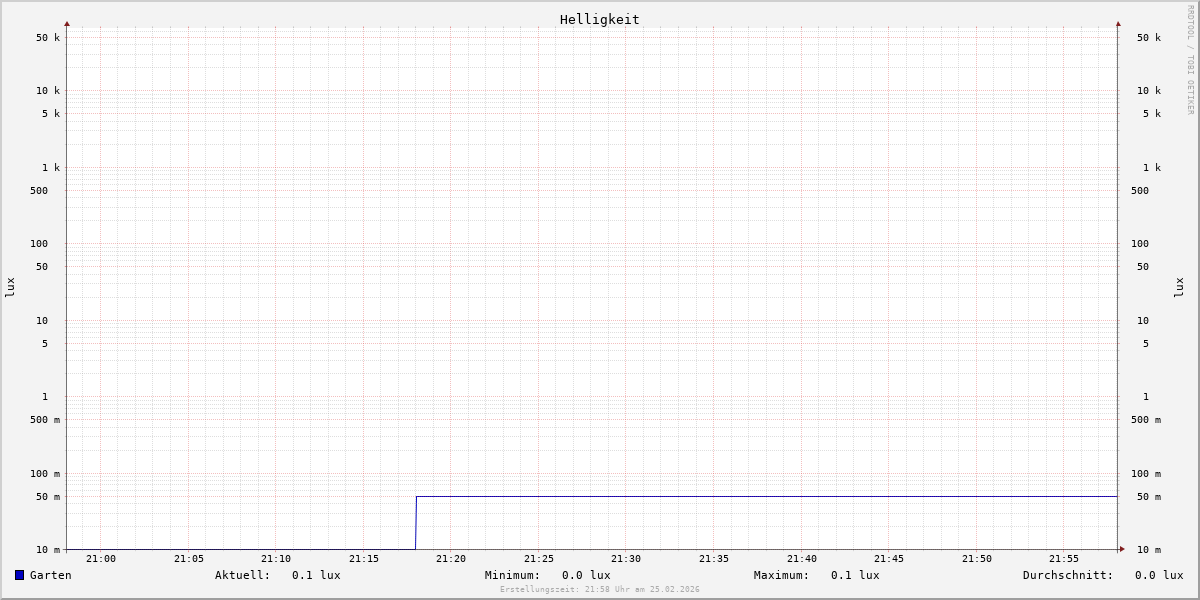Viewport: 1200px width, 600px height.
Task: Click the blue Garten legend color box
Action: point(19,575)
